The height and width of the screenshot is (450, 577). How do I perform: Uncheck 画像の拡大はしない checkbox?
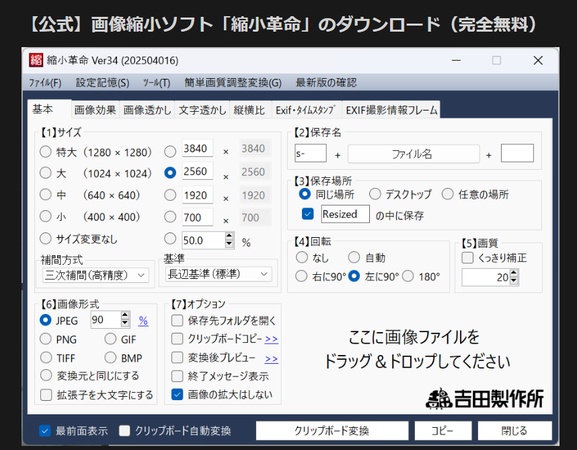coord(177,394)
